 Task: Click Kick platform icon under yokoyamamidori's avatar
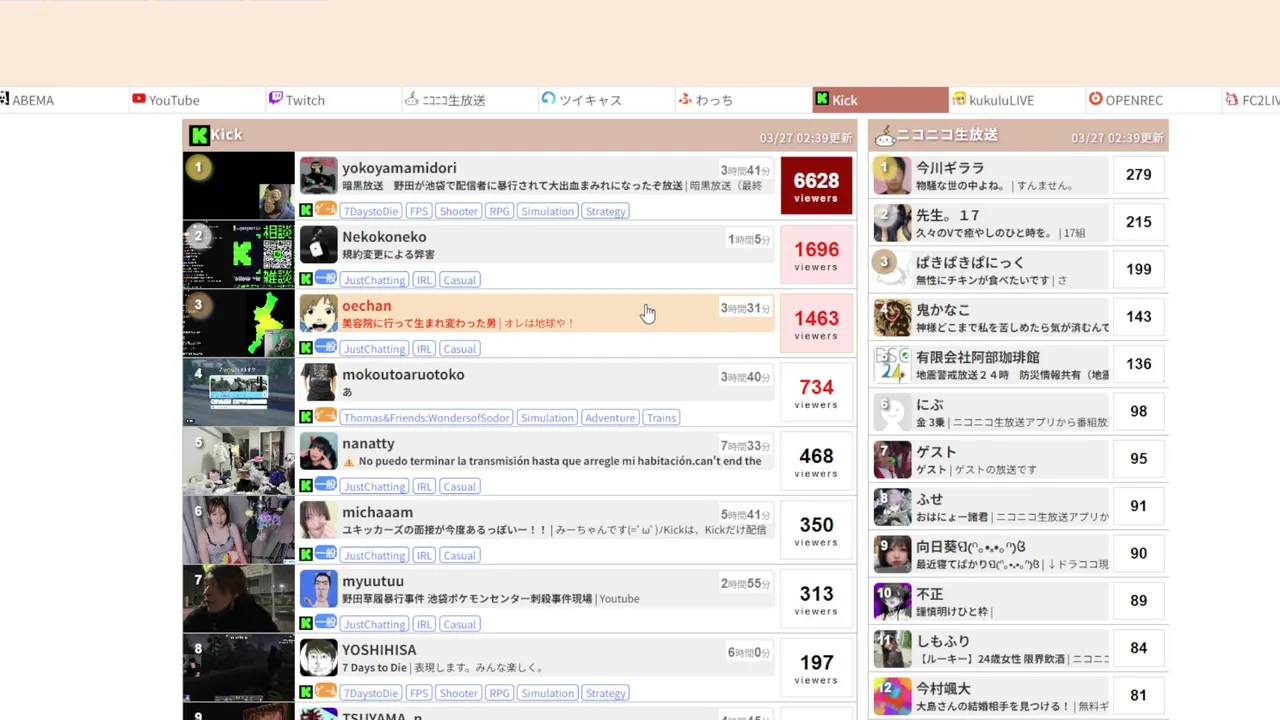[306, 210]
